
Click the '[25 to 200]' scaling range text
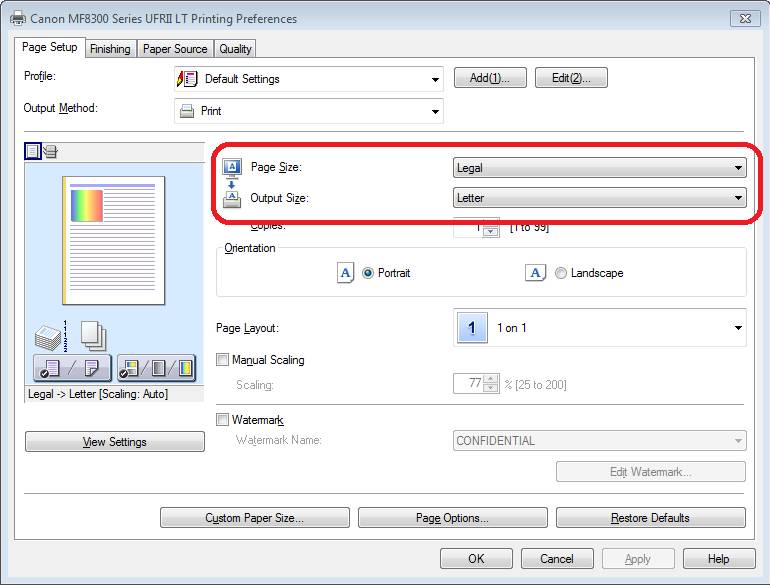[541, 385]
